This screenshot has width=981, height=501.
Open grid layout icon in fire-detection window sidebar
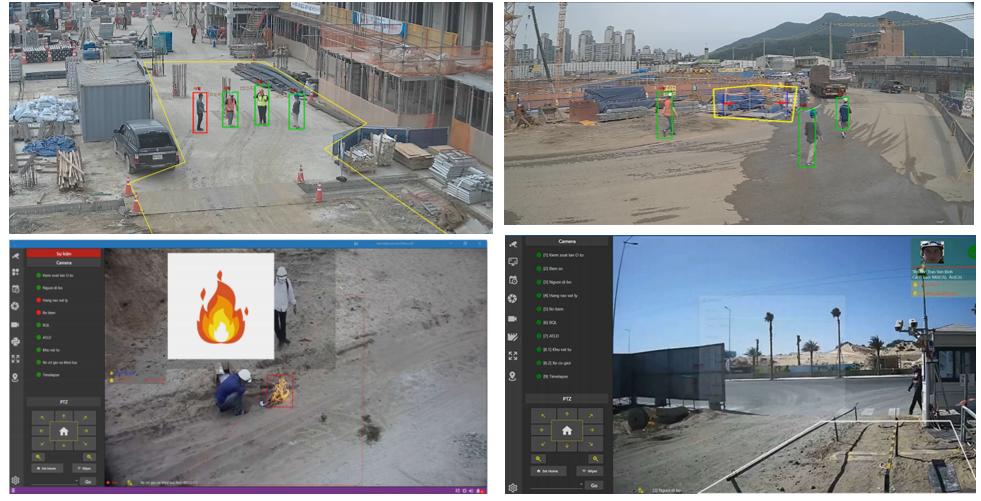tap(15, 272)
